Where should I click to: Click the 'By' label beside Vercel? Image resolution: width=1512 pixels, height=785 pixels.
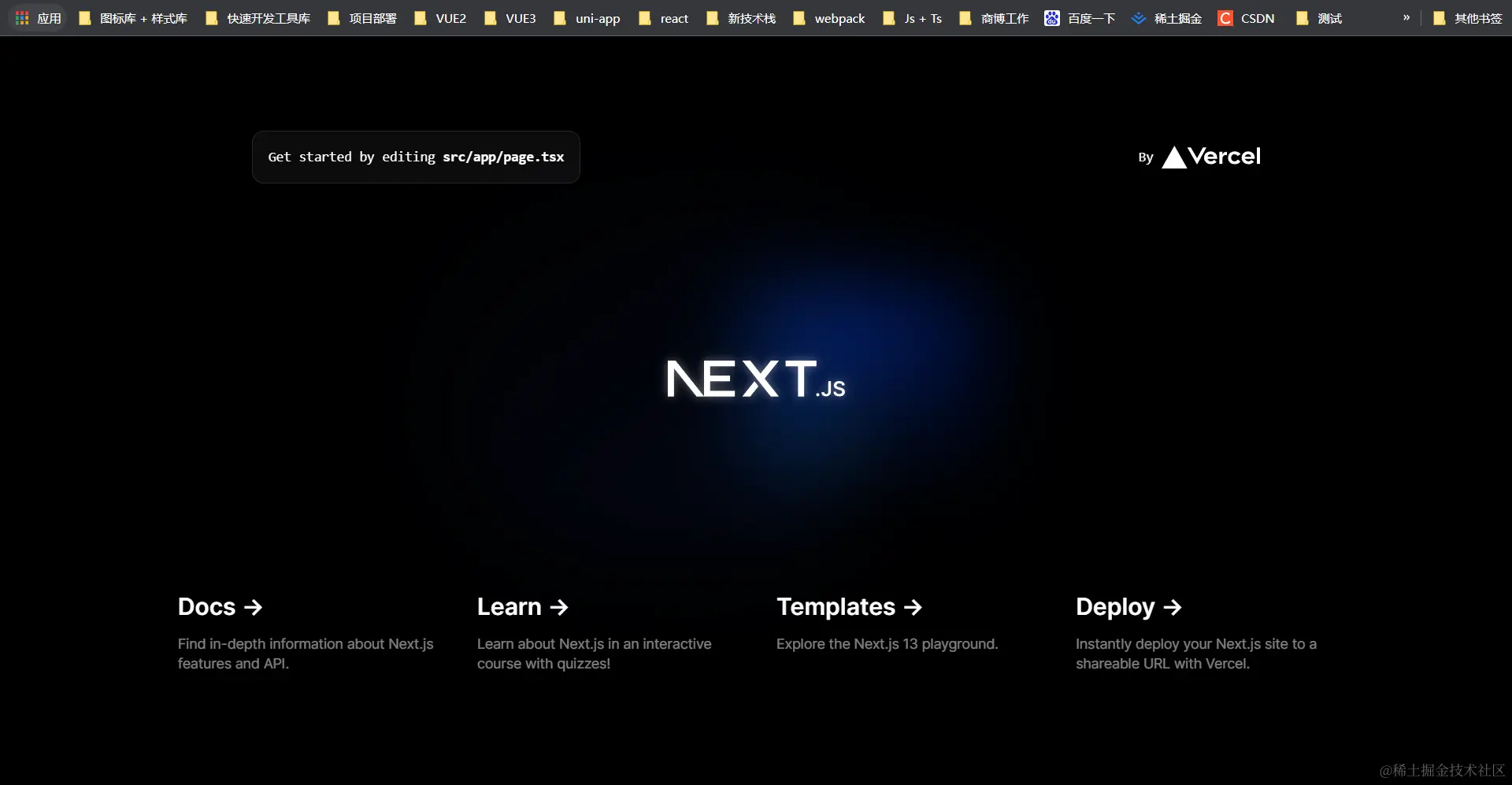coord(1146,157)
